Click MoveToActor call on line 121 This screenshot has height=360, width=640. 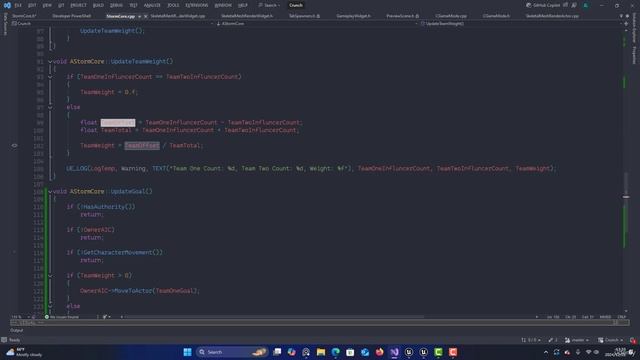[x=134, y=291]
